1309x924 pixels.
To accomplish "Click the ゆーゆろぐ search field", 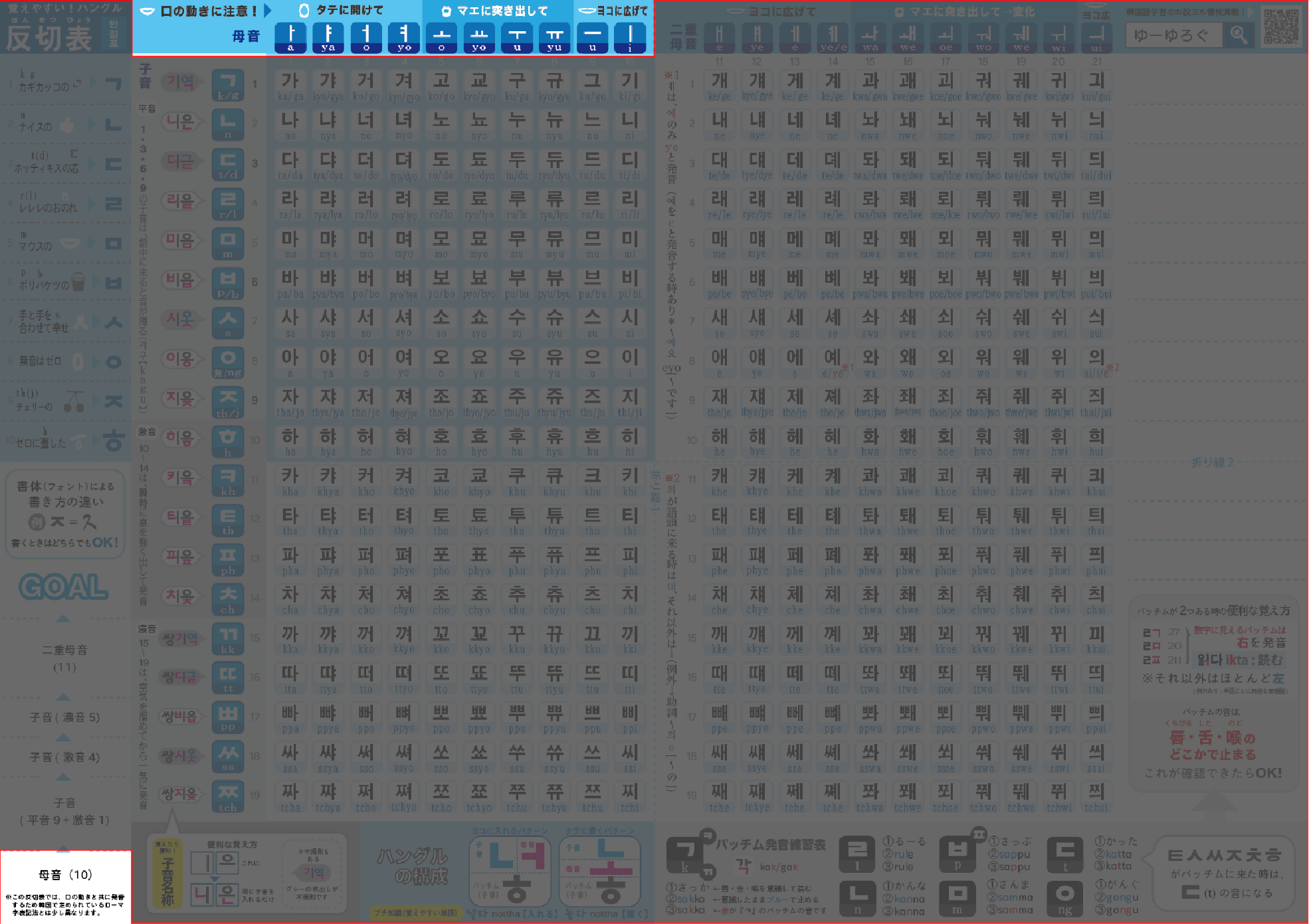I will click(1173, 35).
